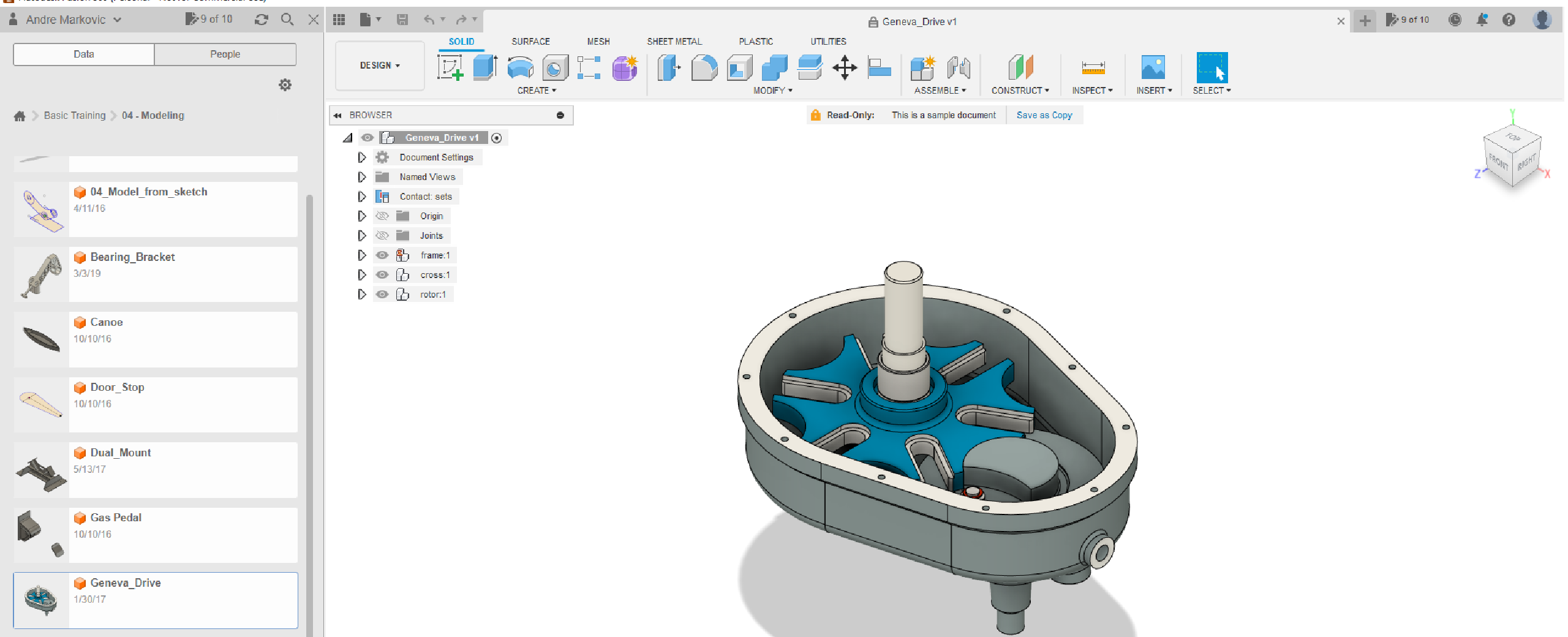
Task: Hide the frame:1 component
Action: pos(382,255)
